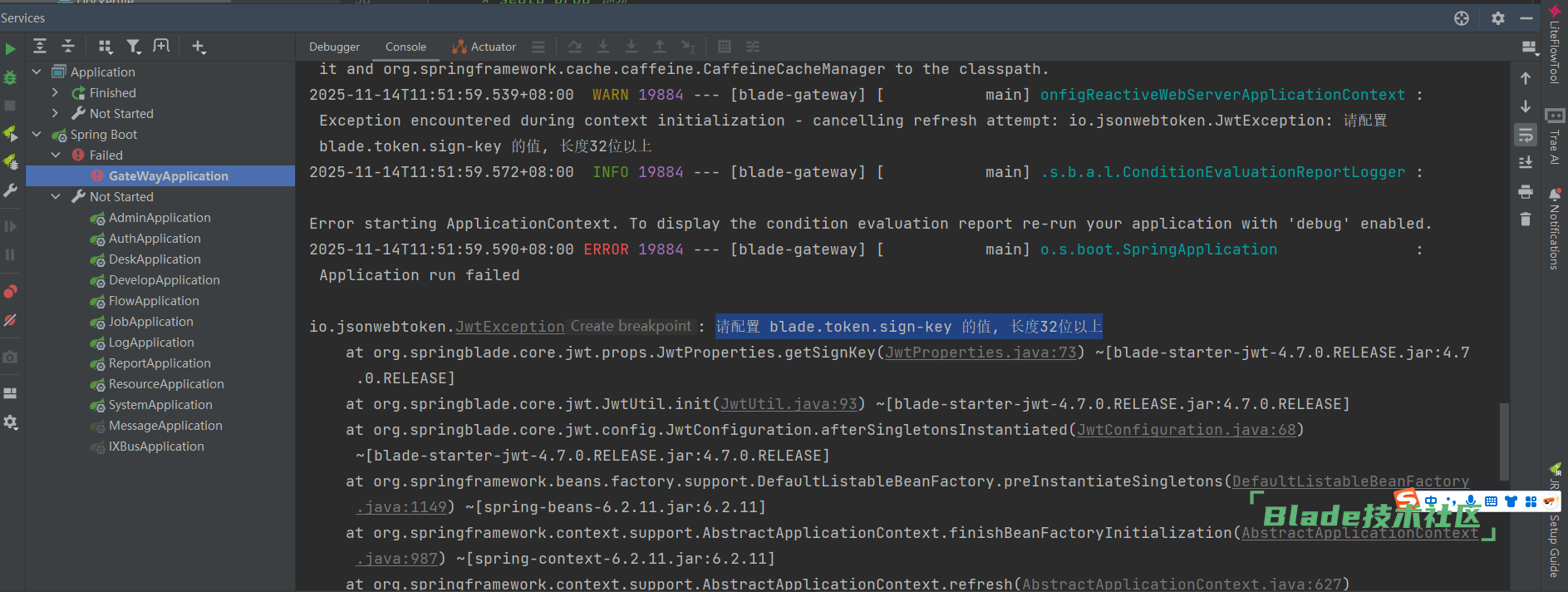
Task: Toggle Soft-Wrap in the console
Action: pos(1526,135)
